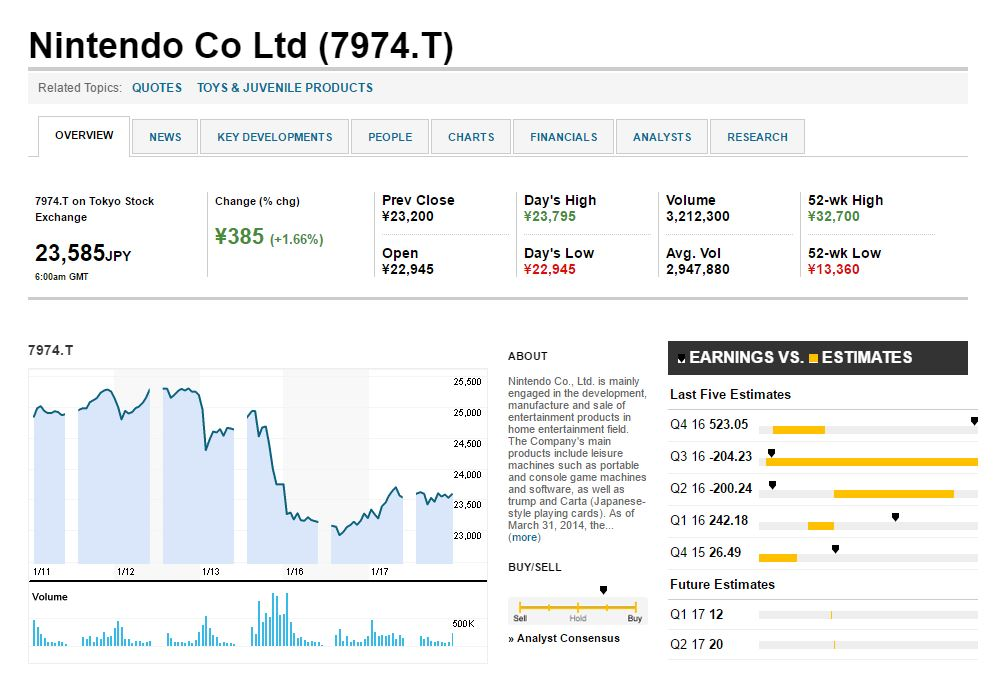Click the Q1 16 earnings marker
Image resolution: width=1001 pixels, height=673 pixels.
tap(895, 517)
